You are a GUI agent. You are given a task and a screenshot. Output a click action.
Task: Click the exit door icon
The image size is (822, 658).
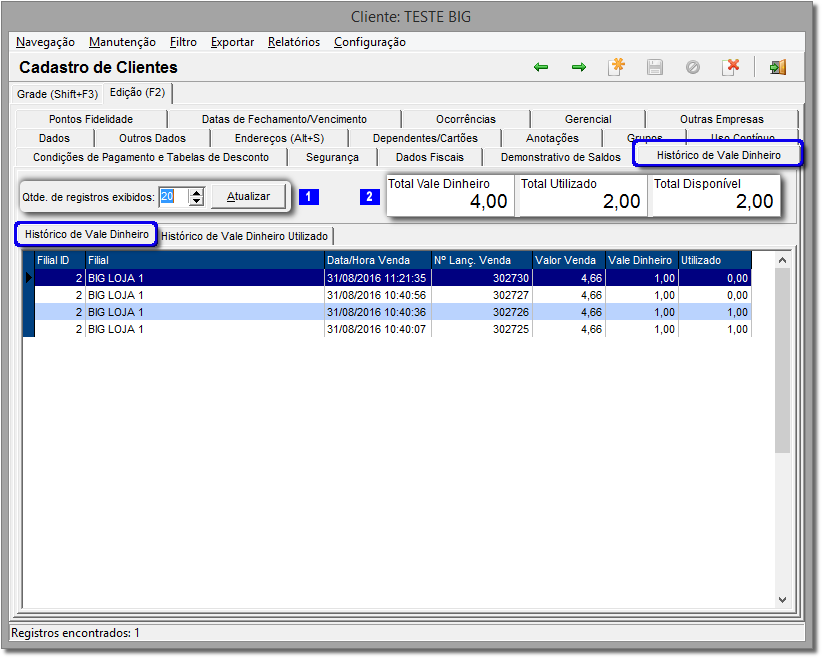coord(778,67)
